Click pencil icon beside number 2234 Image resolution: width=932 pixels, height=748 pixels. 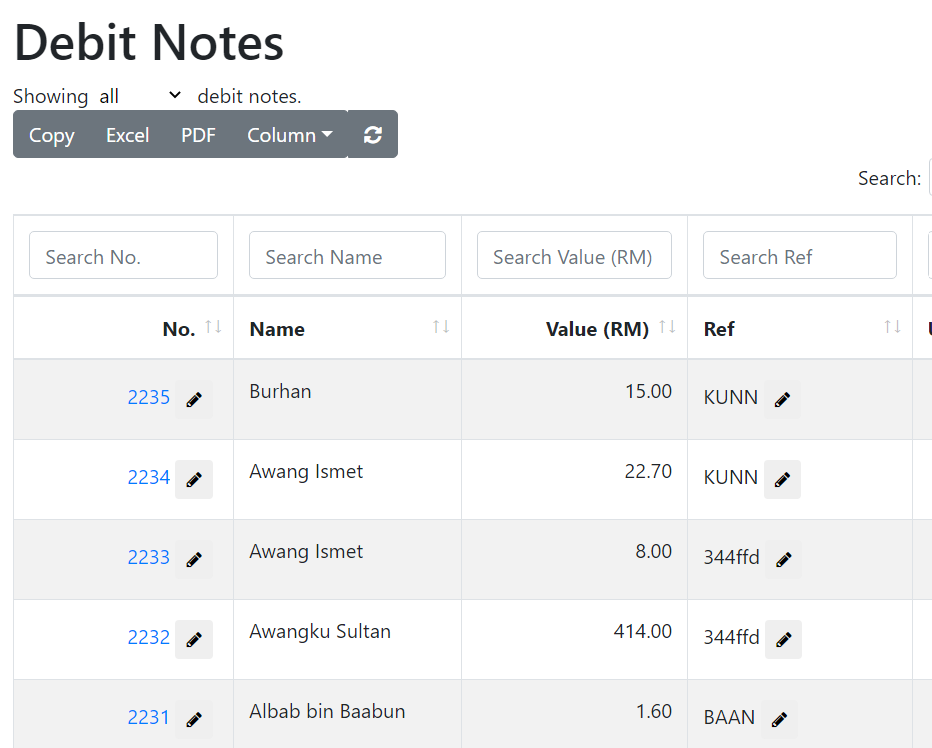pyautogui.click(x=194, y=479)
